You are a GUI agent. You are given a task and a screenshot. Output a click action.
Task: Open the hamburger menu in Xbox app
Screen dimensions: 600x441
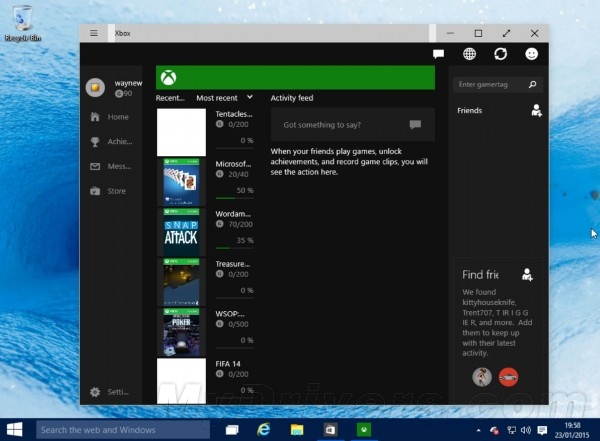click(x=94, y=33)
